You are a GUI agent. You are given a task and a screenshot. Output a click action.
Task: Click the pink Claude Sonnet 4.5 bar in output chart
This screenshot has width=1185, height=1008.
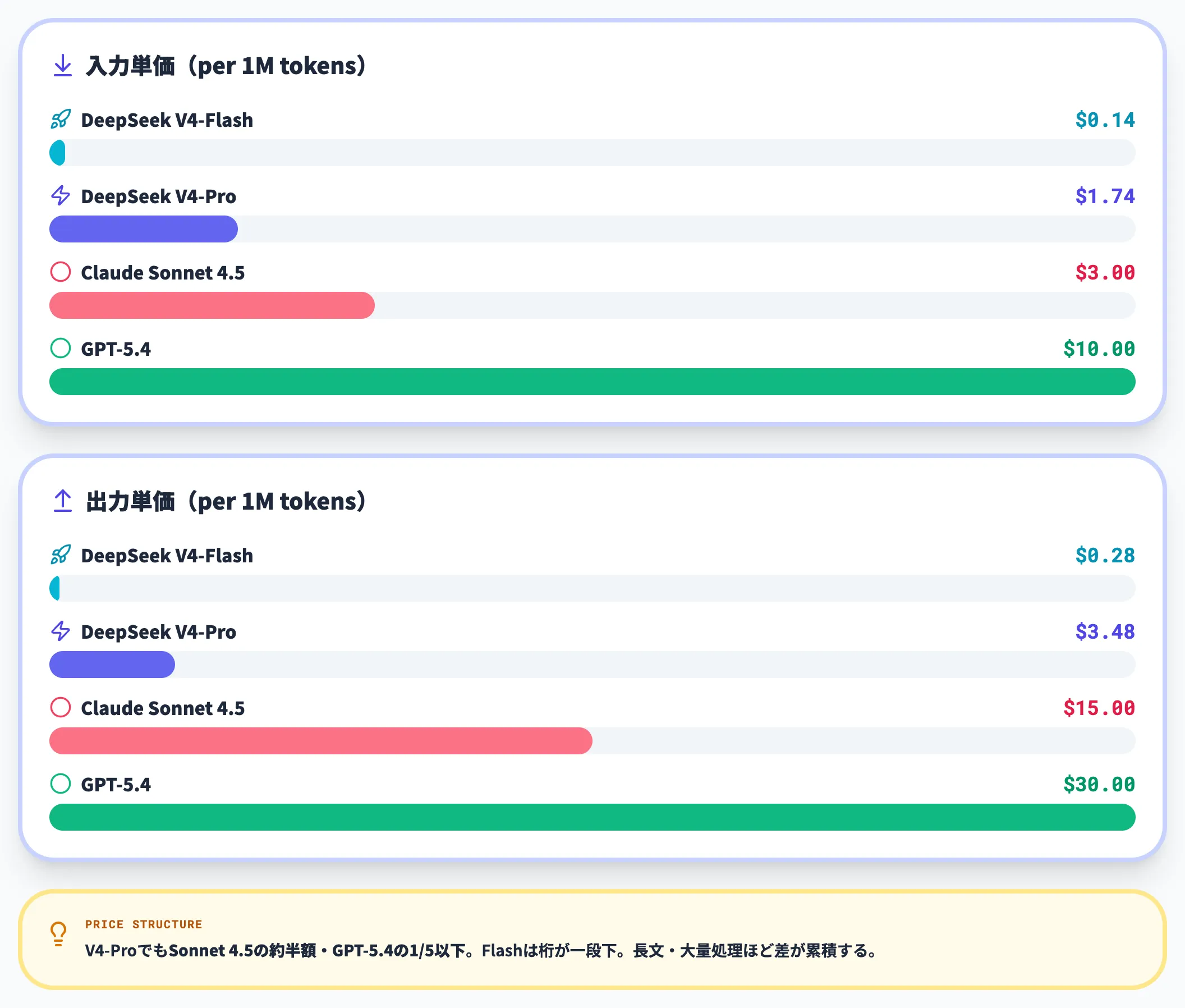[320, 741]
